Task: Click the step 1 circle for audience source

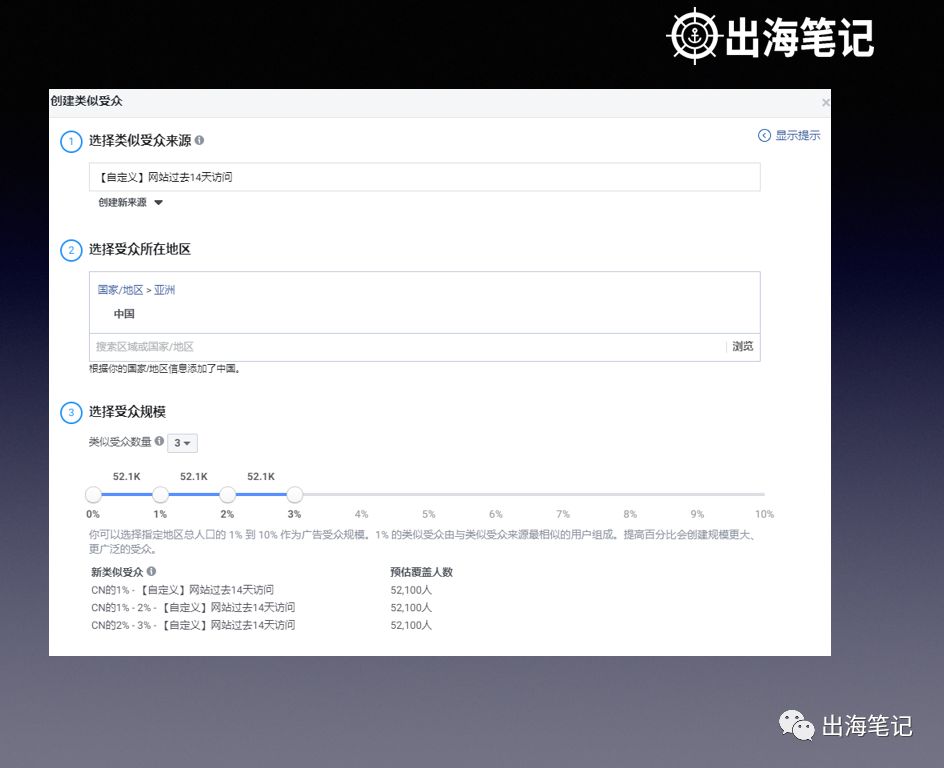Action: pos(71,141)
